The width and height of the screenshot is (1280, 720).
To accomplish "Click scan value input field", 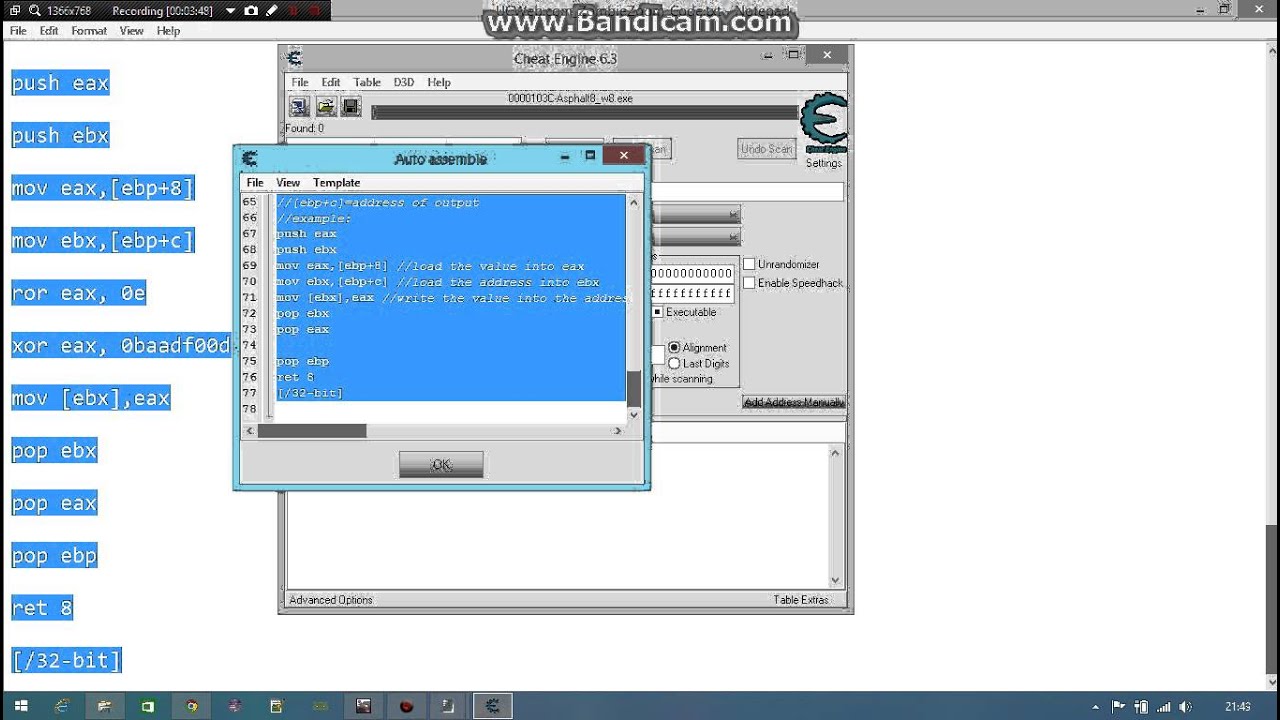I will point(747,191).
